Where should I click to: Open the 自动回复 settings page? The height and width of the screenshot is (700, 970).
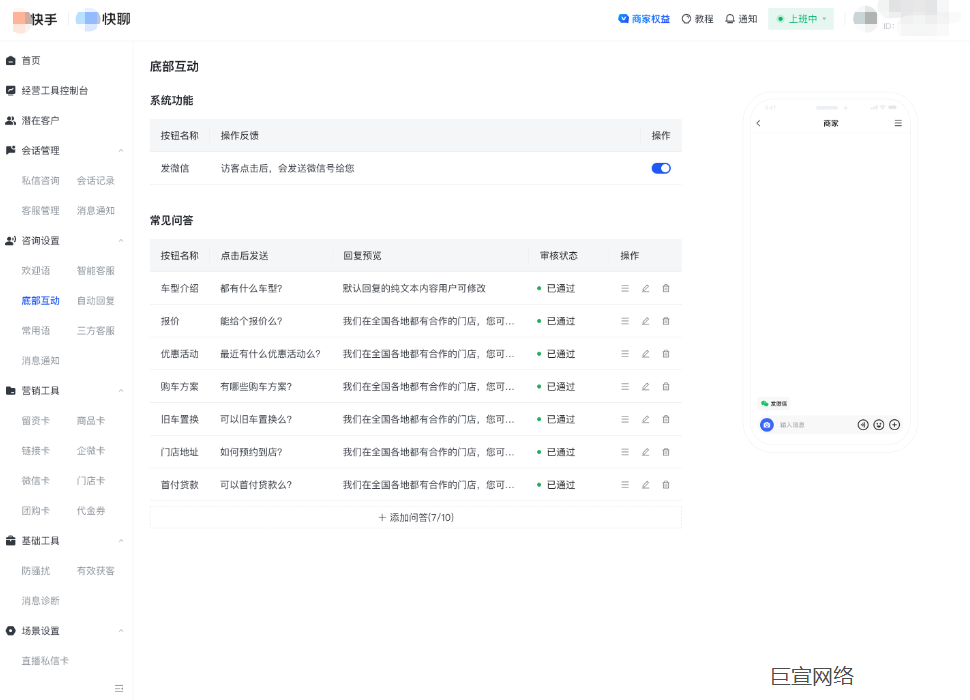(95, 300)
